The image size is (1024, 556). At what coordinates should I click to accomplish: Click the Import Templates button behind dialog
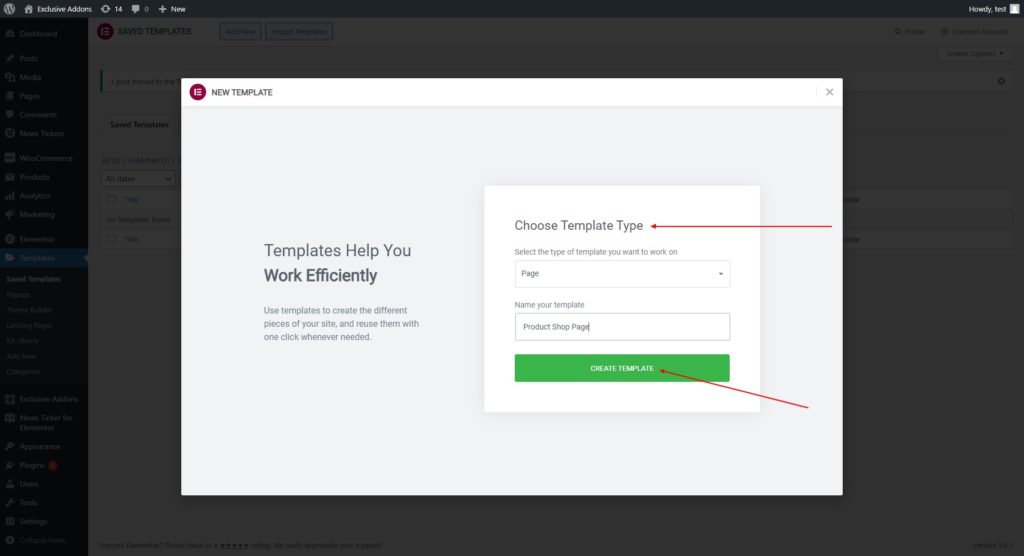pos(299,31)
